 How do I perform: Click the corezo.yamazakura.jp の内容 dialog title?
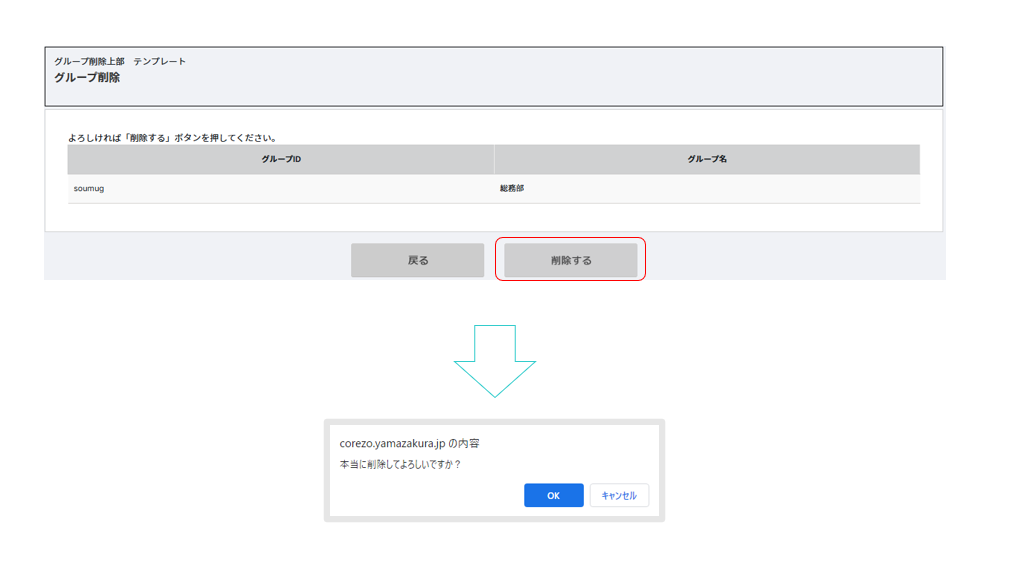click(409, 443)
